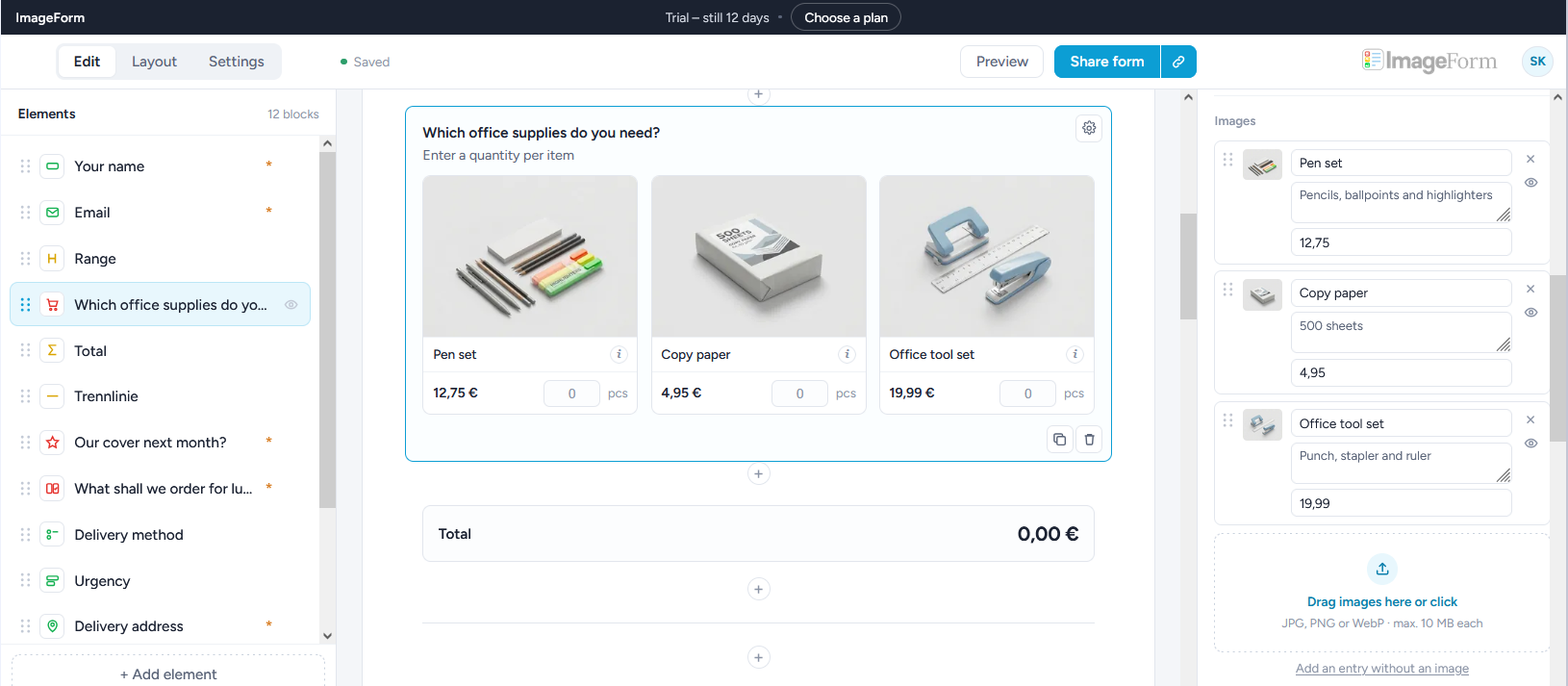
Task: Click the Office tool set product image
Action: point(986,256)
